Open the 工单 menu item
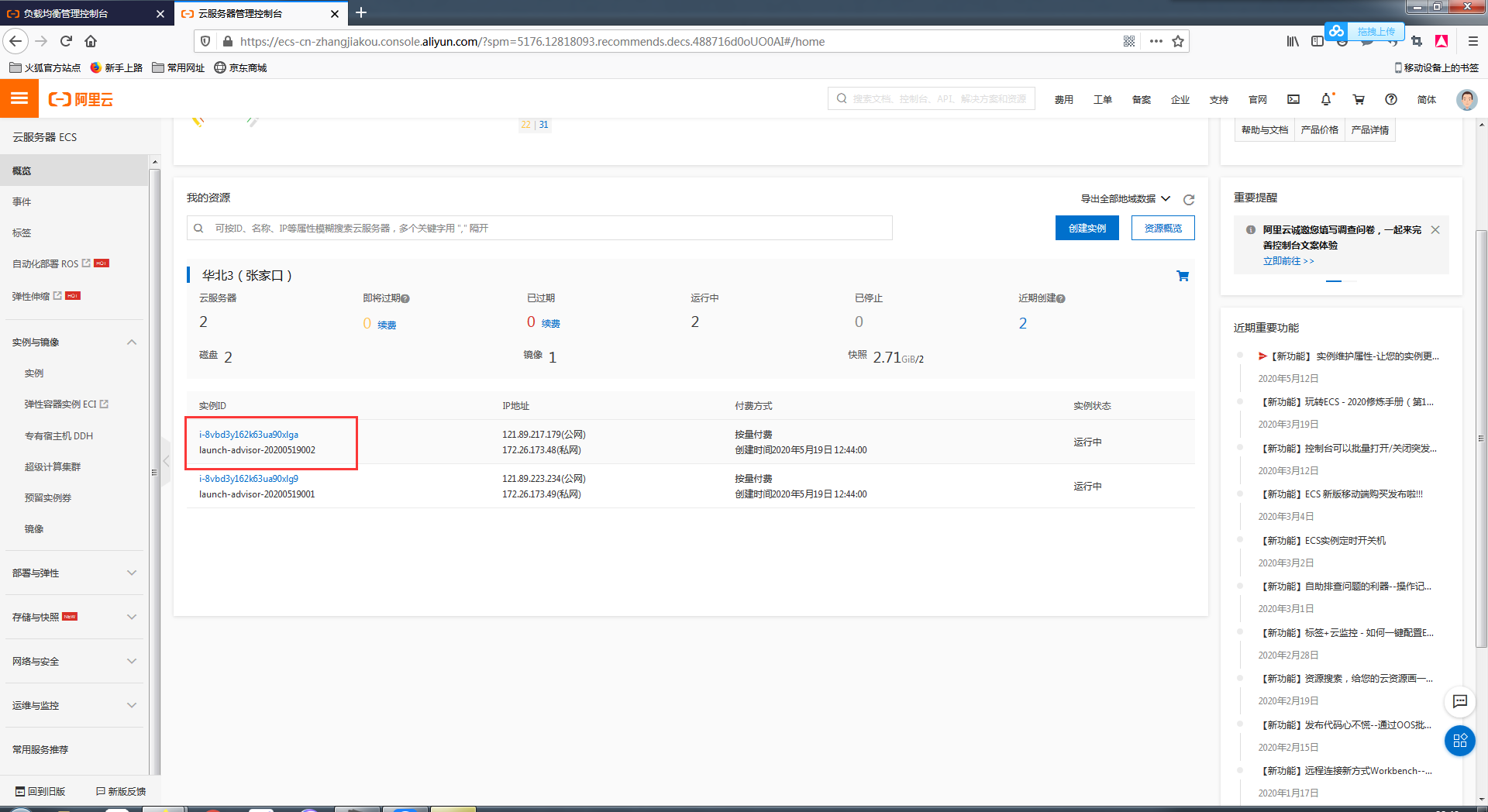 pyautogui.click(x=1103, y=99)
